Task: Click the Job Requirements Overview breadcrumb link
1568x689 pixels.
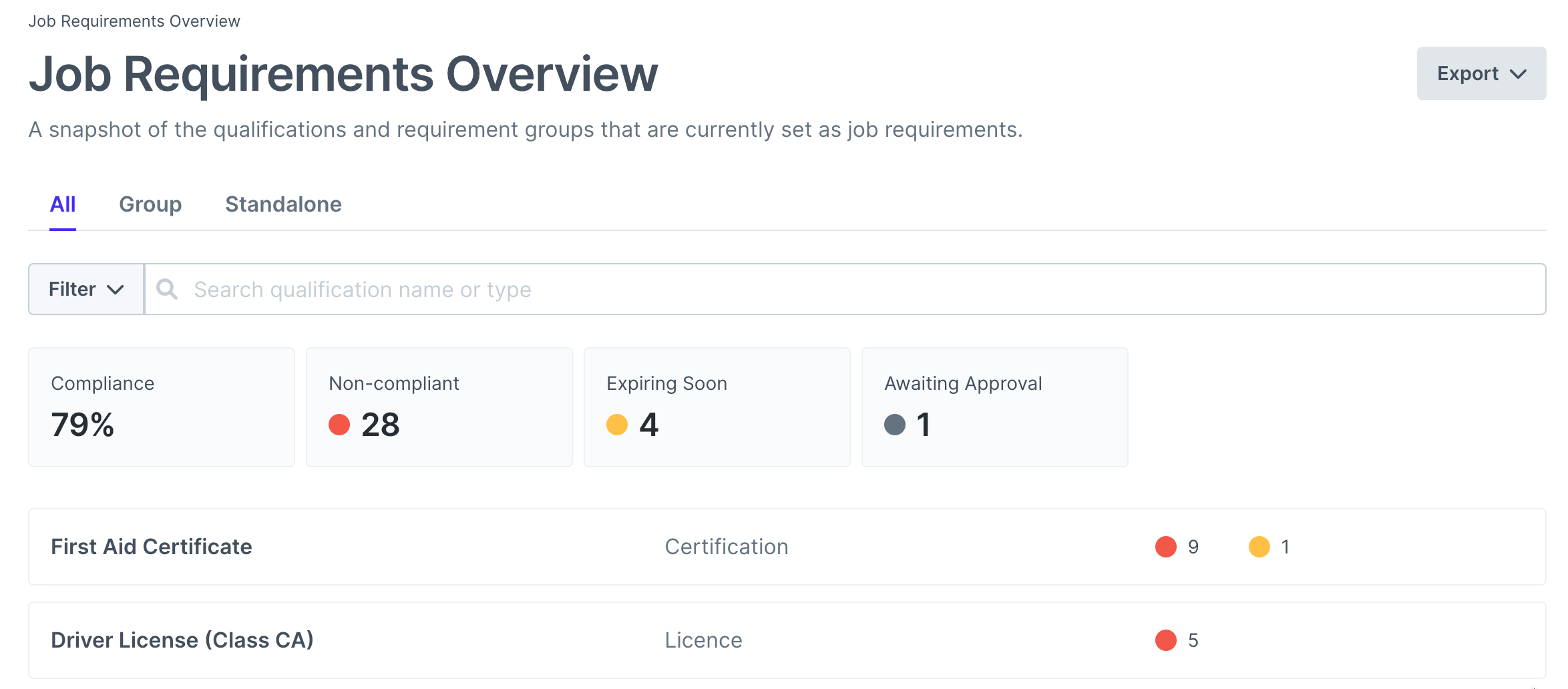Action: (134, 21)
